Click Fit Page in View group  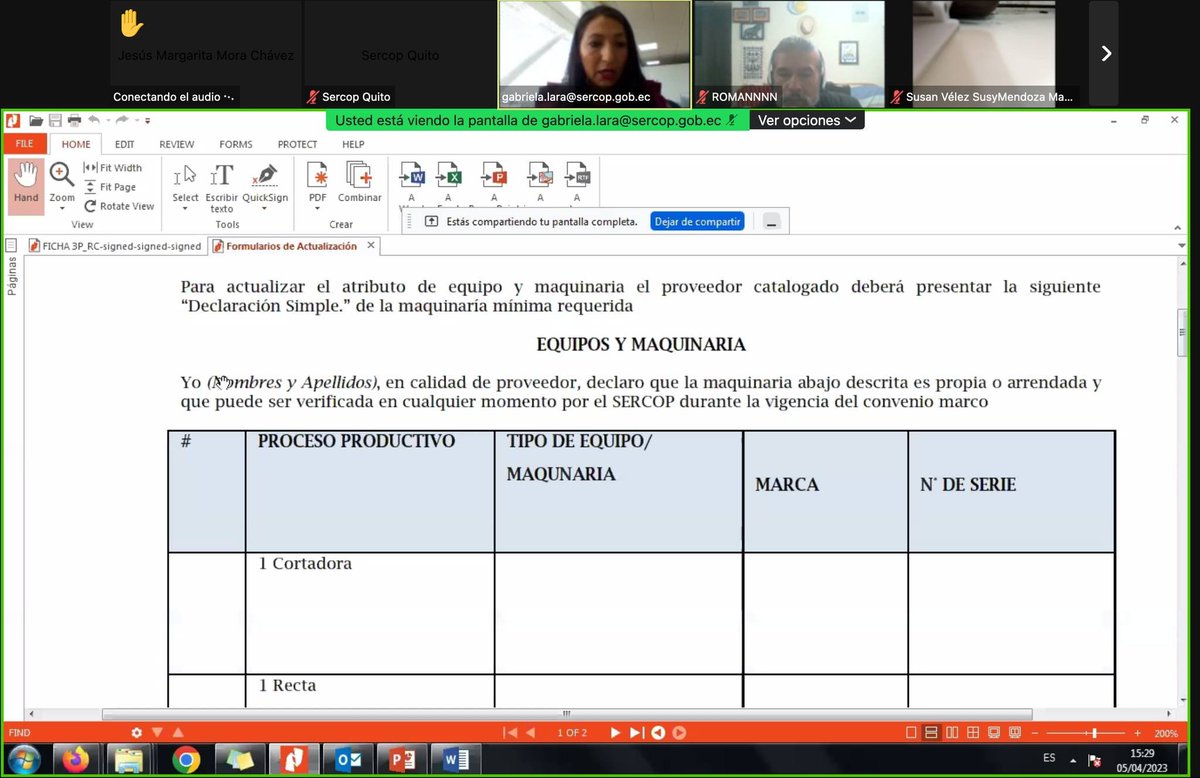[x=110, y=187]
